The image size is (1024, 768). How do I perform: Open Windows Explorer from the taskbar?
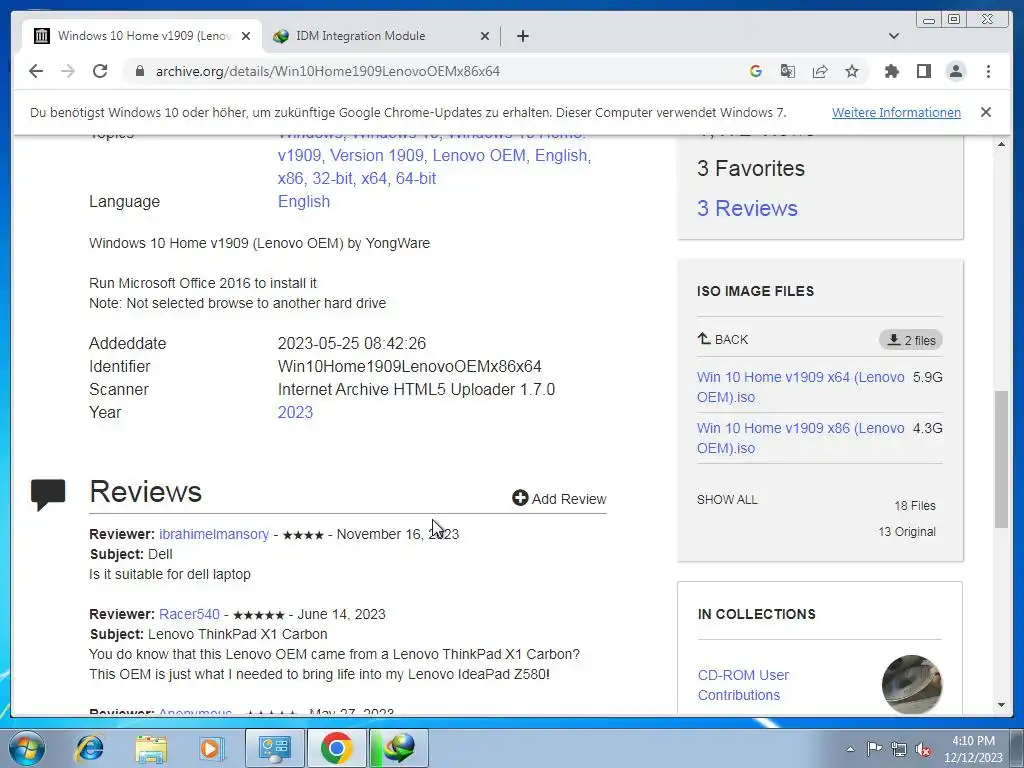[x=151, y=748]
